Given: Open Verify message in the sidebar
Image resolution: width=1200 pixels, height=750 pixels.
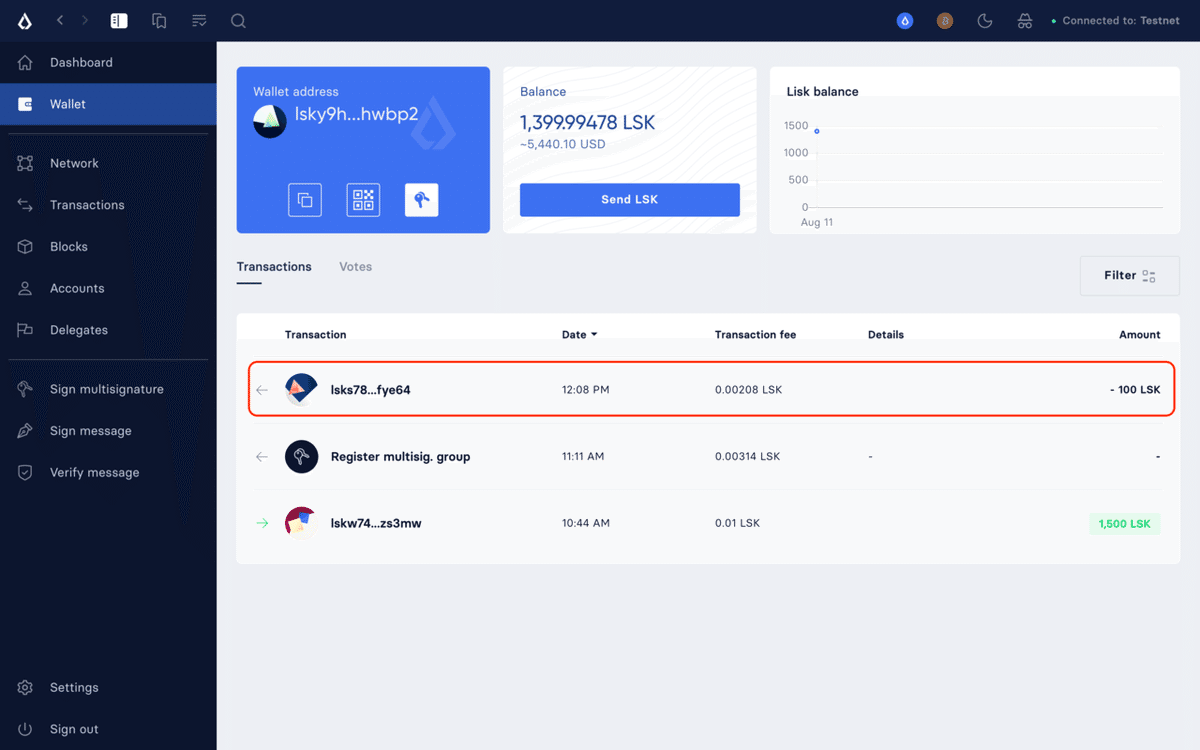Looking at the screenshot, I should (108, 472).
